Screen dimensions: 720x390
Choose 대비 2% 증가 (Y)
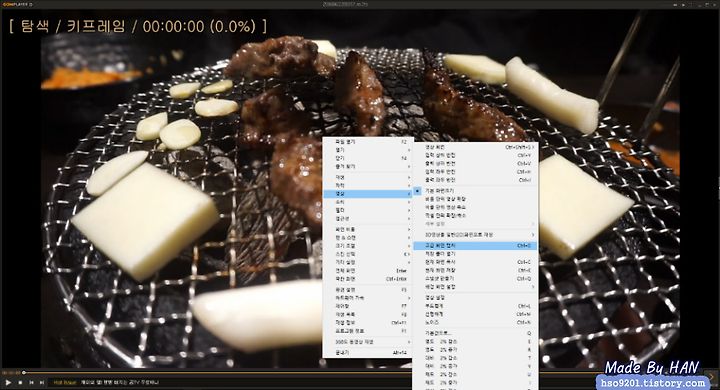[x=475, y=366]
